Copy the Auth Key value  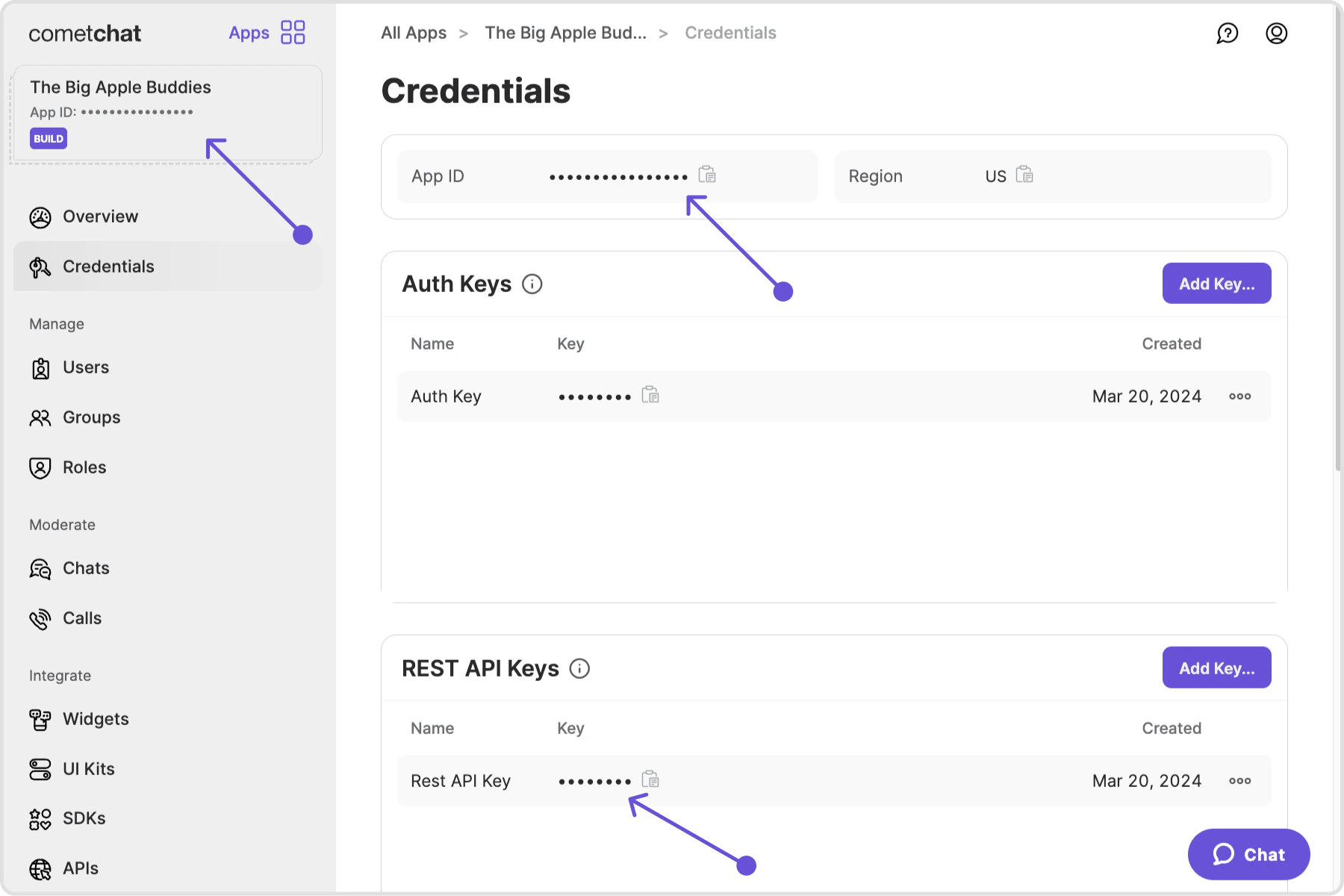(x=650, y=395)
